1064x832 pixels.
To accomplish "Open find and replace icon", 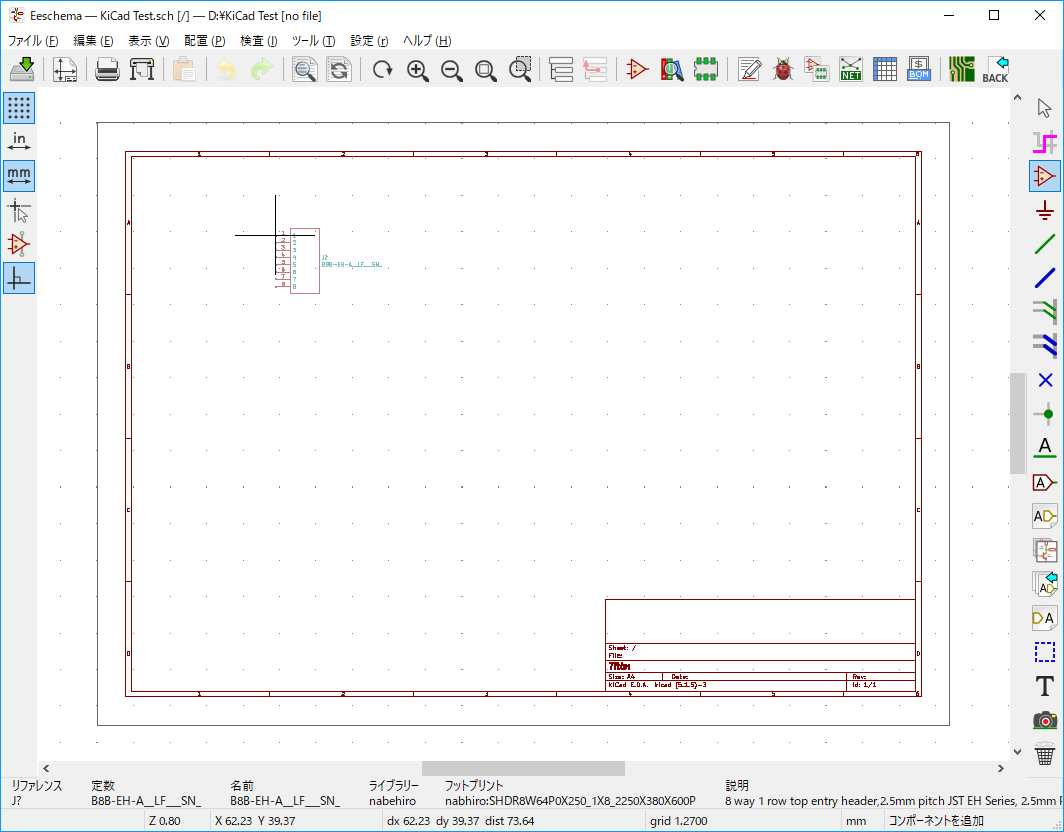I will [x=339, y=69].
